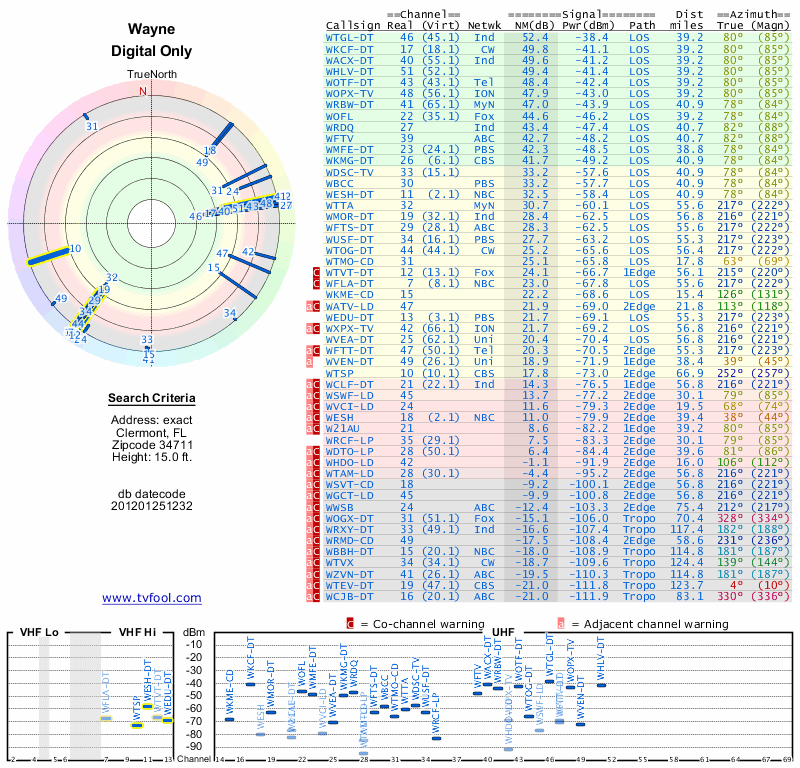The image size is (800, 768).
Task: Select WBBH-DT callsign in the table
Action: pyautogui.click(x=349, y=552)
